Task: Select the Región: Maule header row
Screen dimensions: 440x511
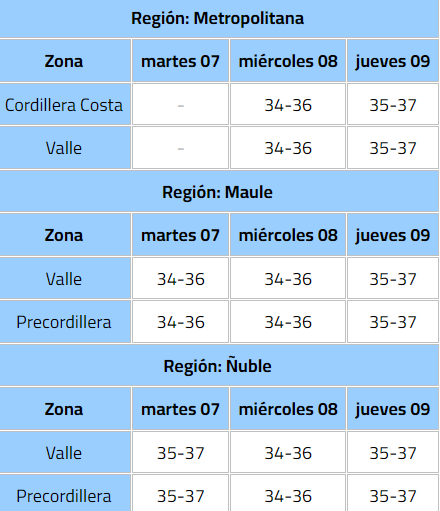Action: click(219, 192)
